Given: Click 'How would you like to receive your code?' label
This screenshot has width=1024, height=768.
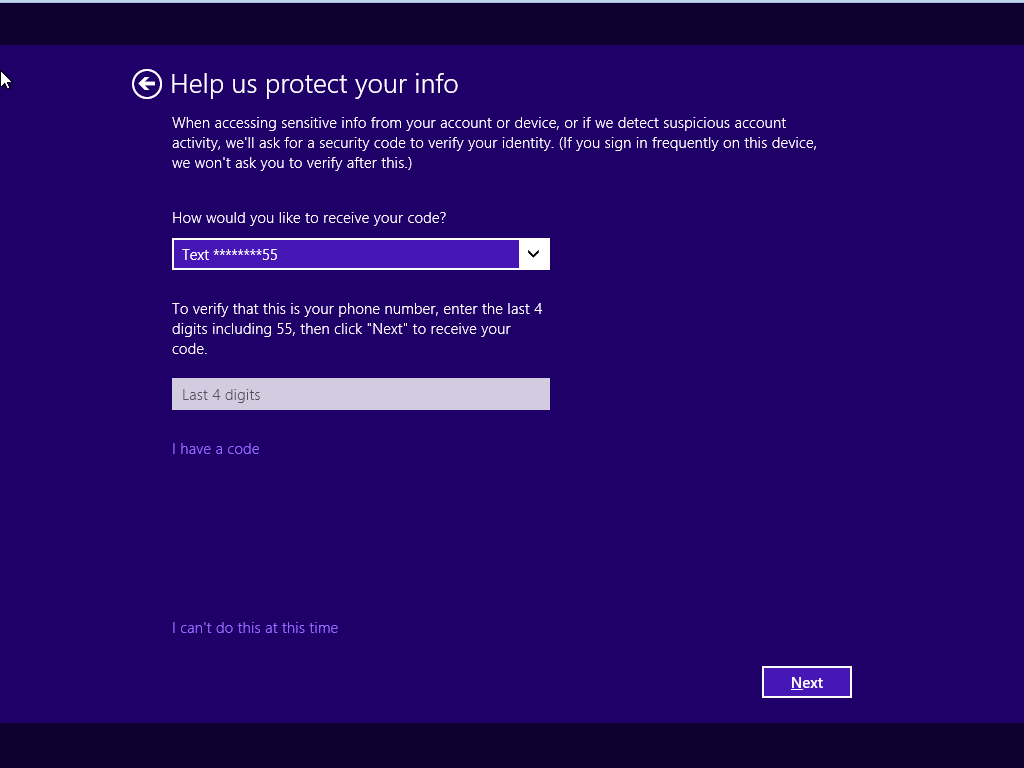Looking at the screenshot, I should [x=309, y=218].
